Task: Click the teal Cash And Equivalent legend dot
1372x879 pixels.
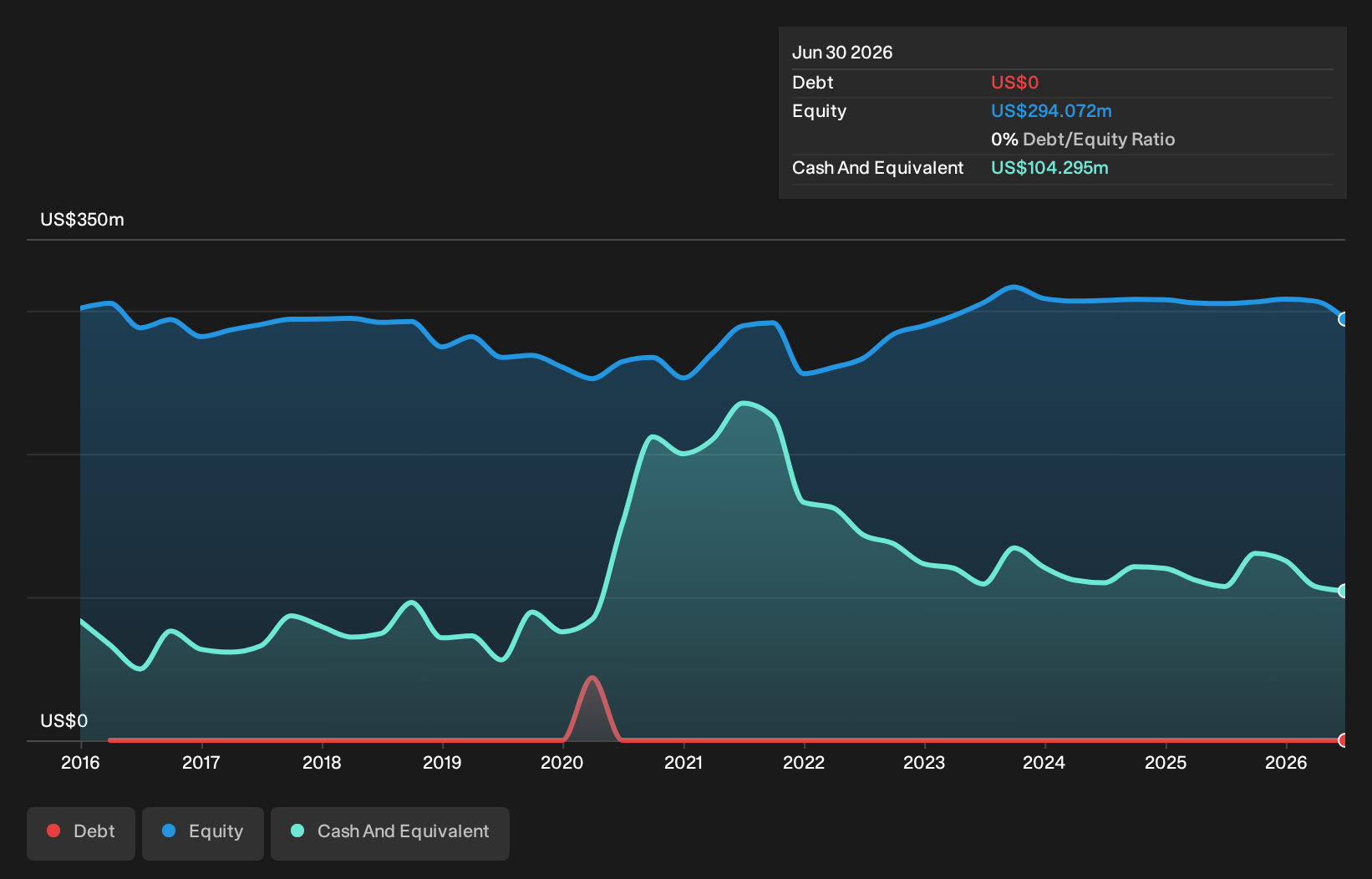Action: (x=297, y=831)
